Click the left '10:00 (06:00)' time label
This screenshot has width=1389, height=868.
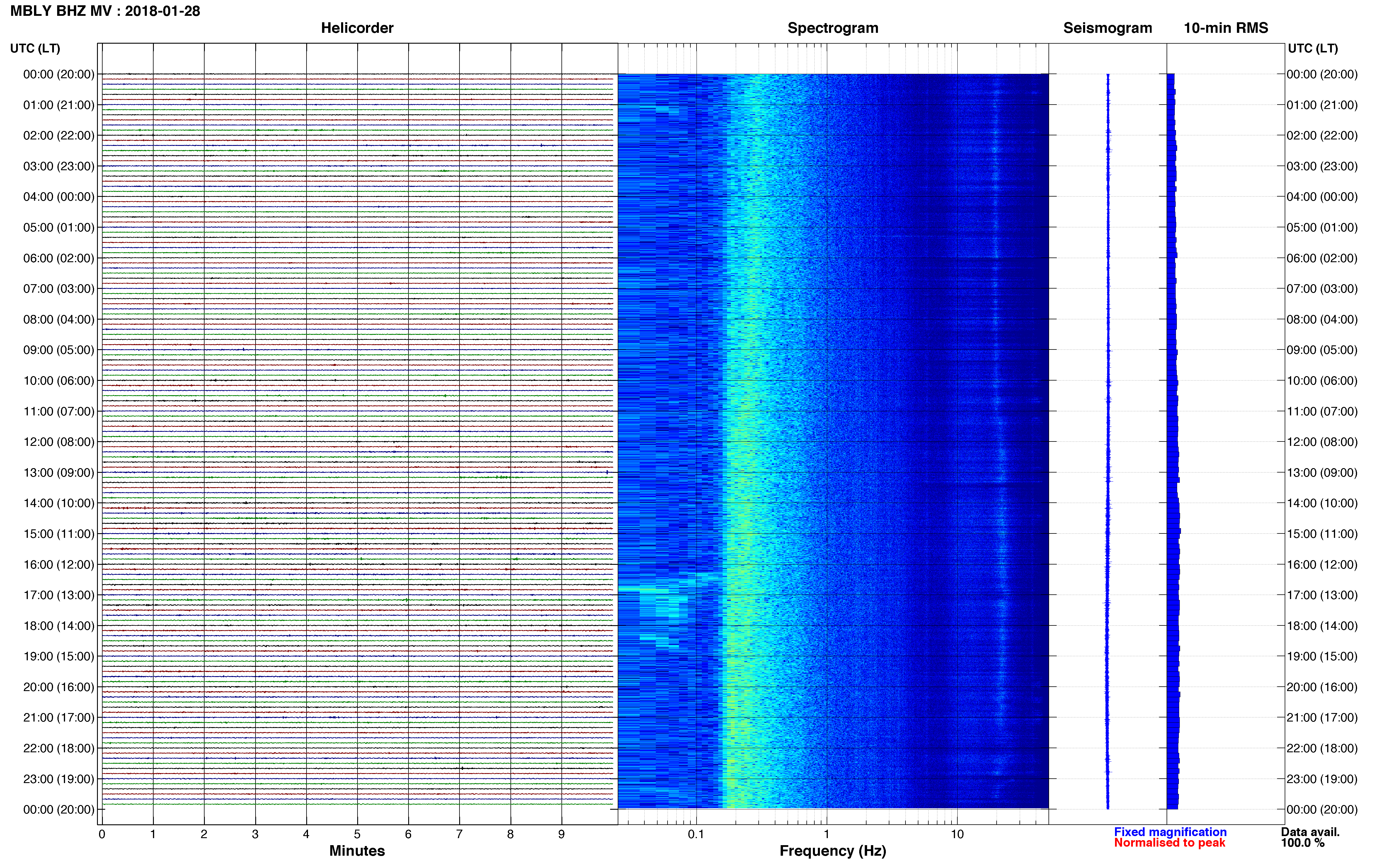[59, 381]
